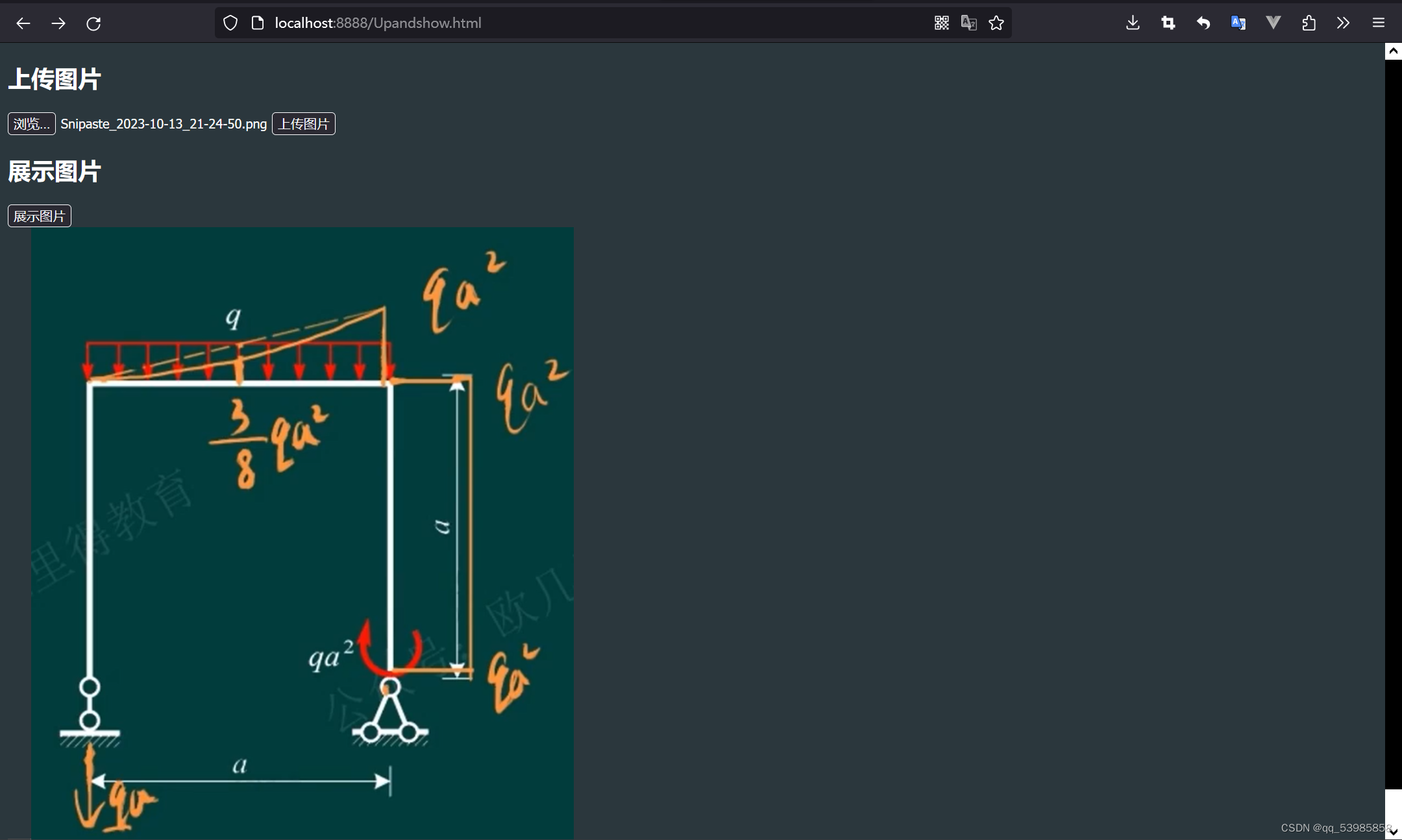Click the browser back arrow
The width and height of the screenshot is (1402, 840).
coord(23,23)
